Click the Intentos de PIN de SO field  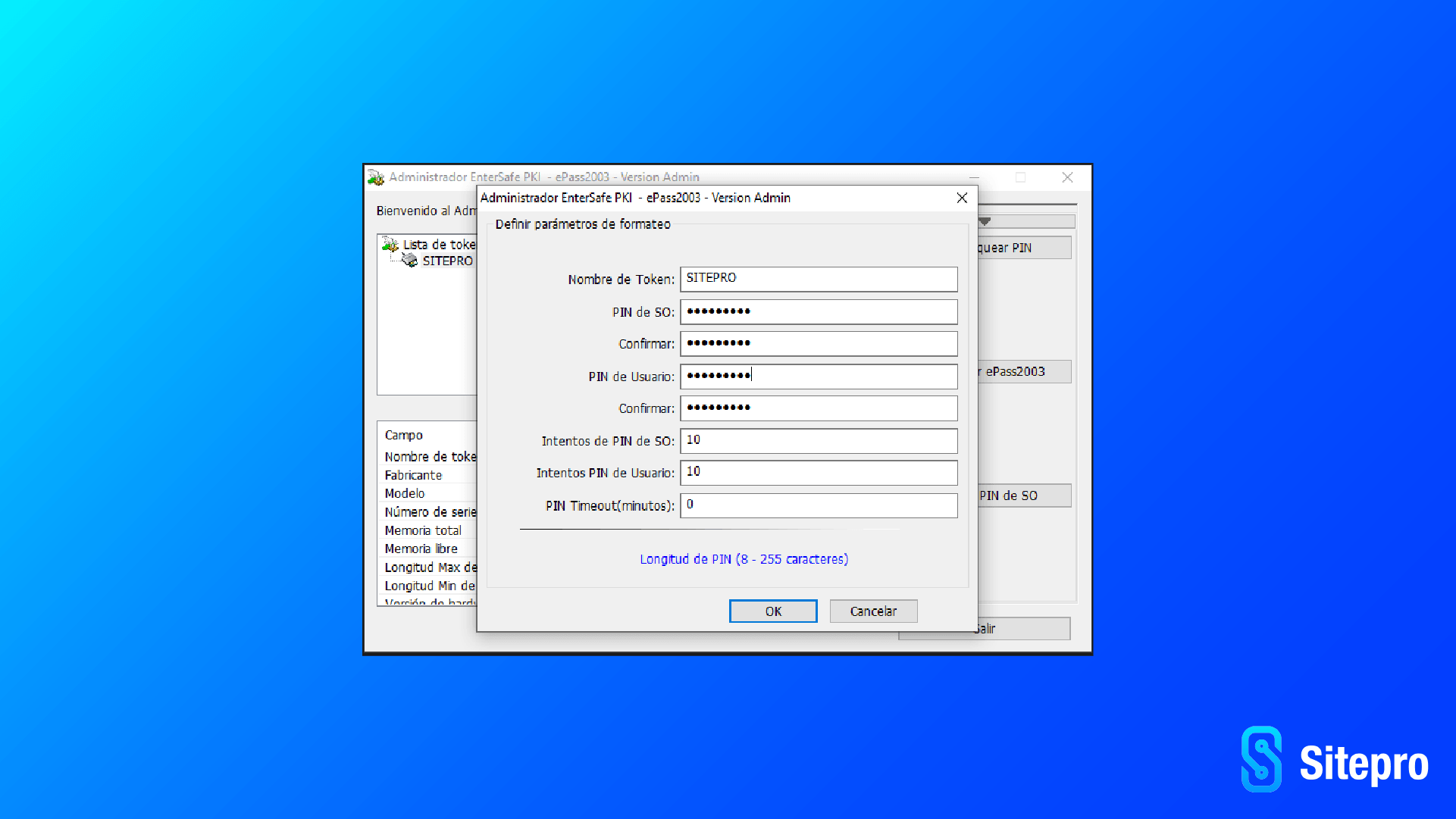click(x=819, y=440)
